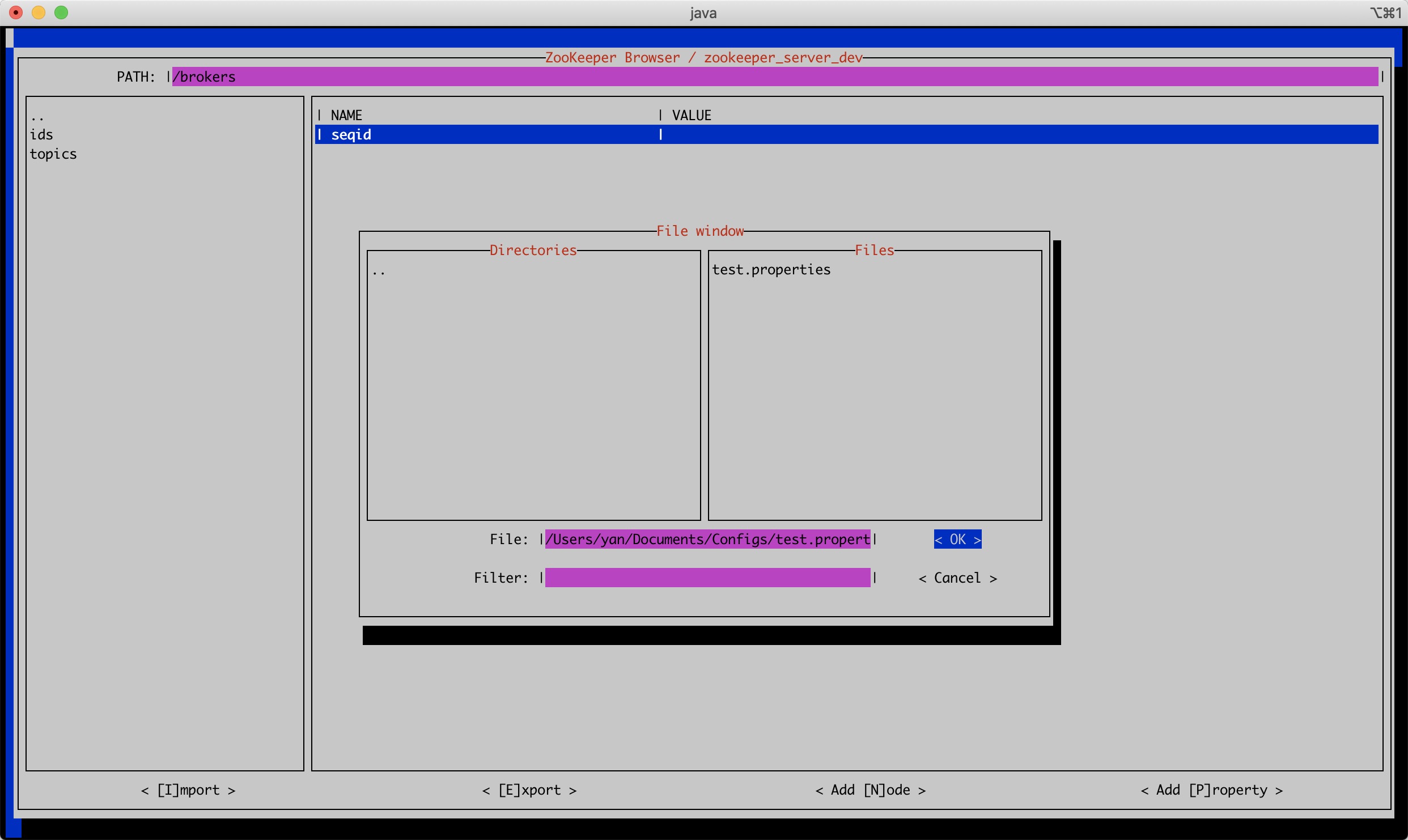Select test.properties in the Files list
1408x840 pixels.
771,270
